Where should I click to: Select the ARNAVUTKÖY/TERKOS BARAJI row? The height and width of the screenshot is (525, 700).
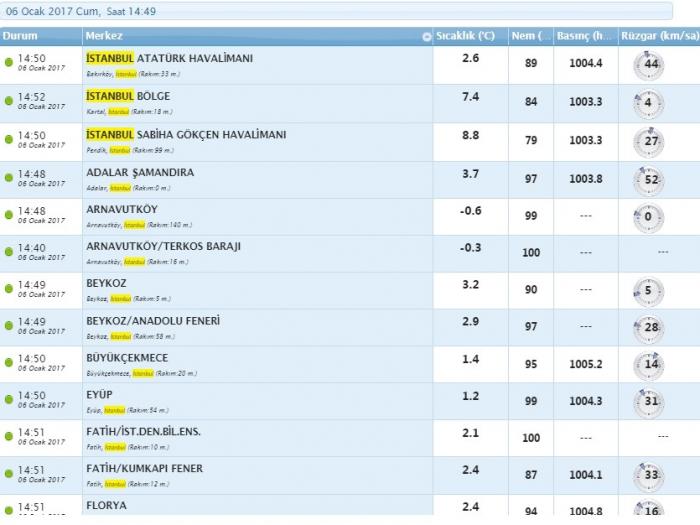pos(350,254)
